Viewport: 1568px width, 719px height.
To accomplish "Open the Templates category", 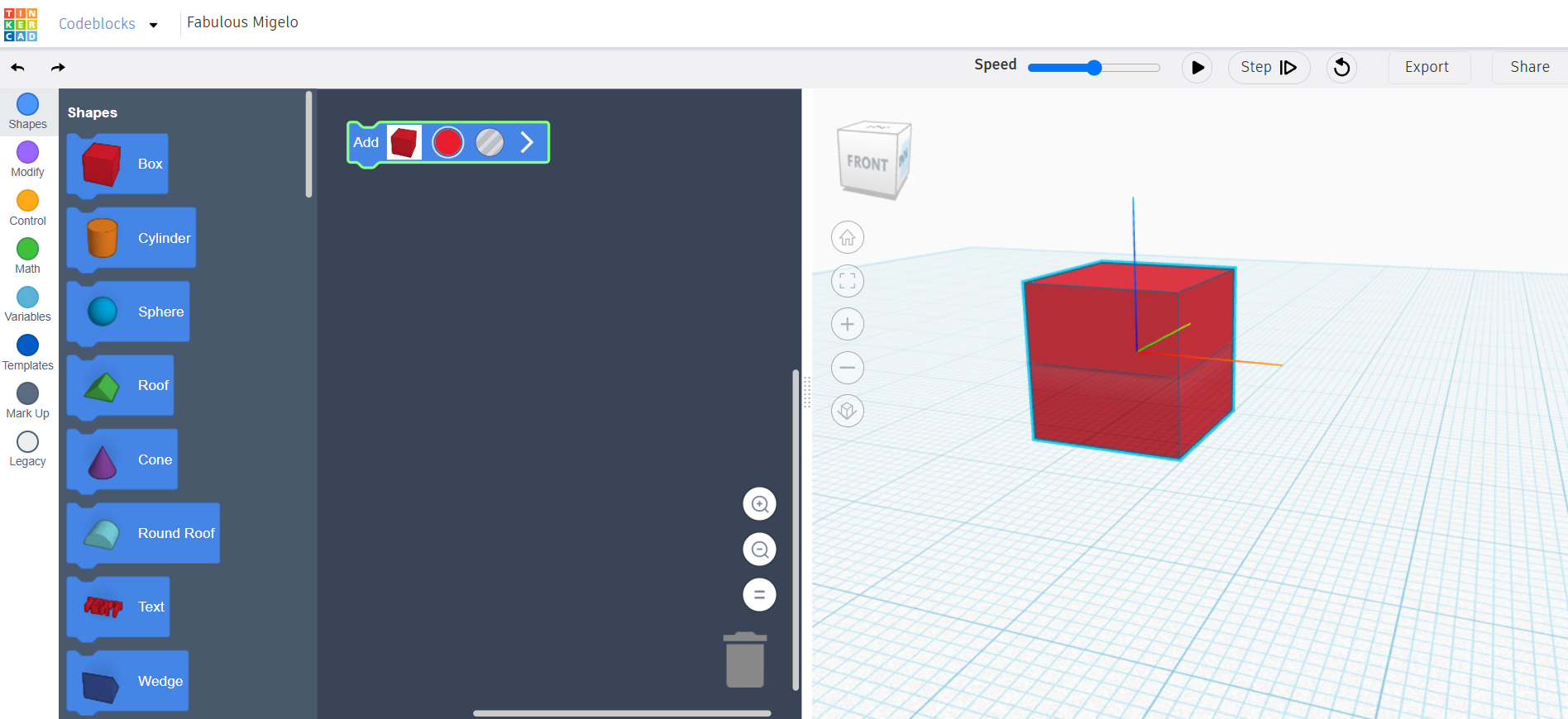I will click(28, 353).
